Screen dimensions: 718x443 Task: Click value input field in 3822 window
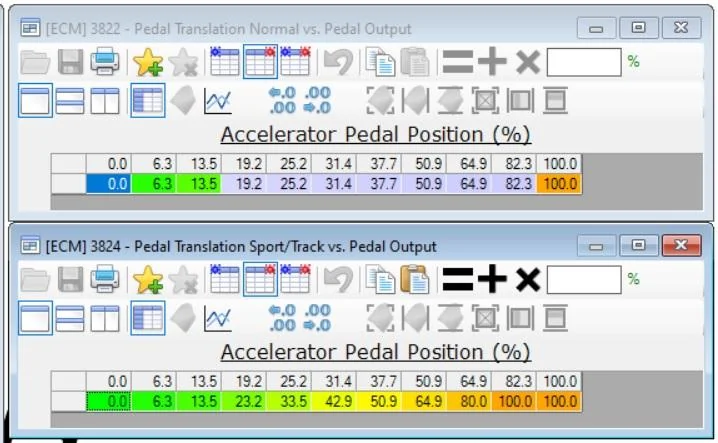[584, 62]
